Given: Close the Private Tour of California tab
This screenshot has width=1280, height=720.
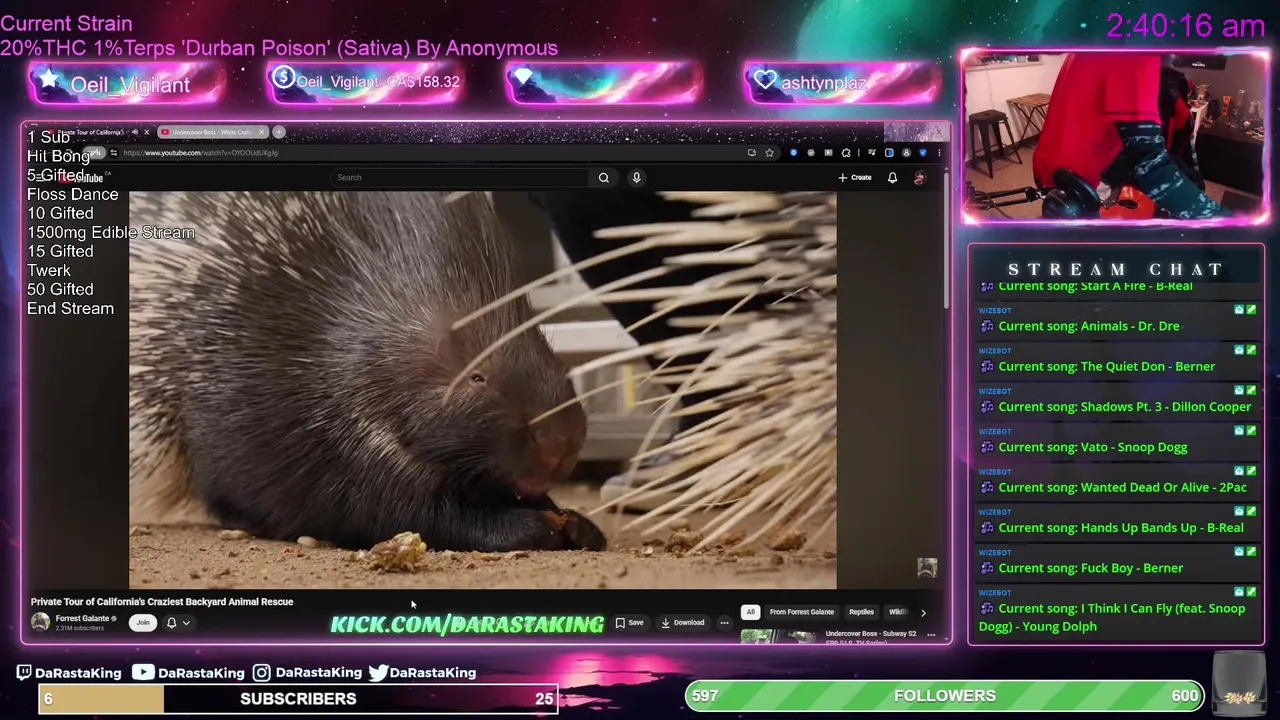Looking at the screenshot, I should click(x=146, y=132).
